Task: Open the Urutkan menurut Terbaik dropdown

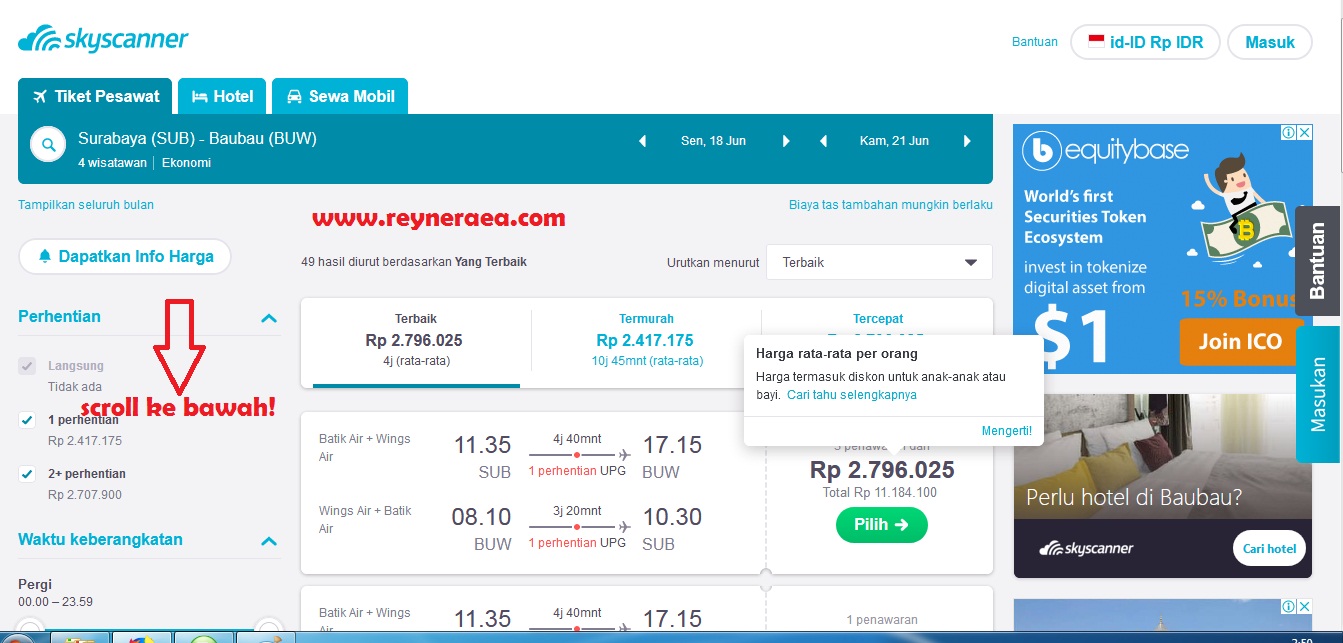Action: coord(879,262)
